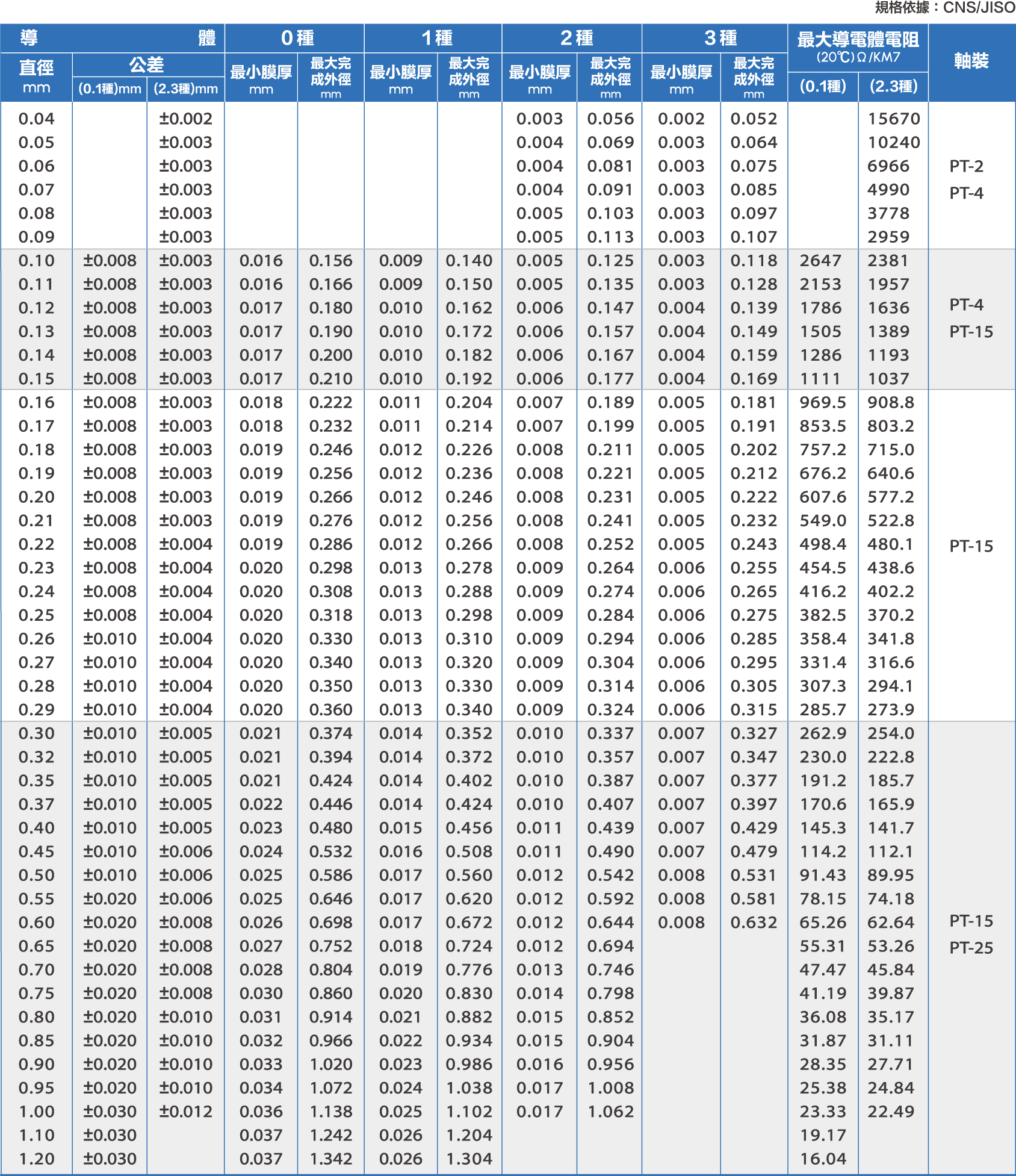Select the resistance value 15670

[893, 119]
